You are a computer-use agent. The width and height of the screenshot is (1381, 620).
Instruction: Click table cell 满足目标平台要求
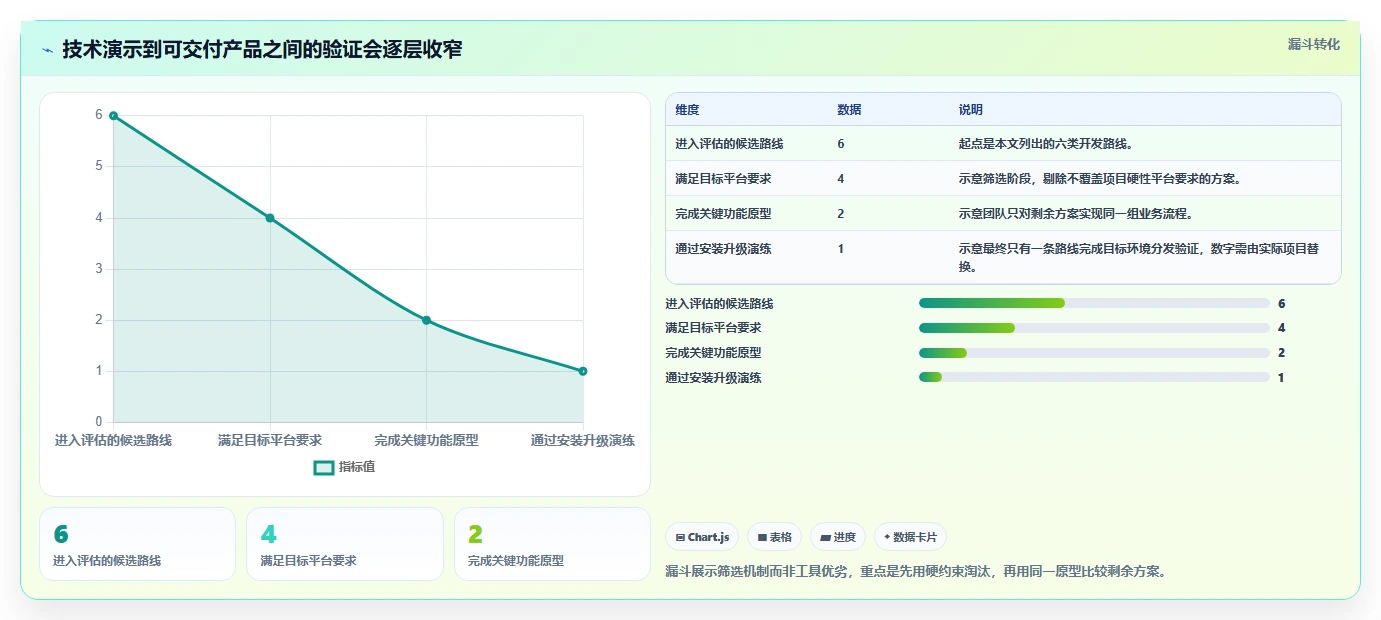click(x=723, y=179)
